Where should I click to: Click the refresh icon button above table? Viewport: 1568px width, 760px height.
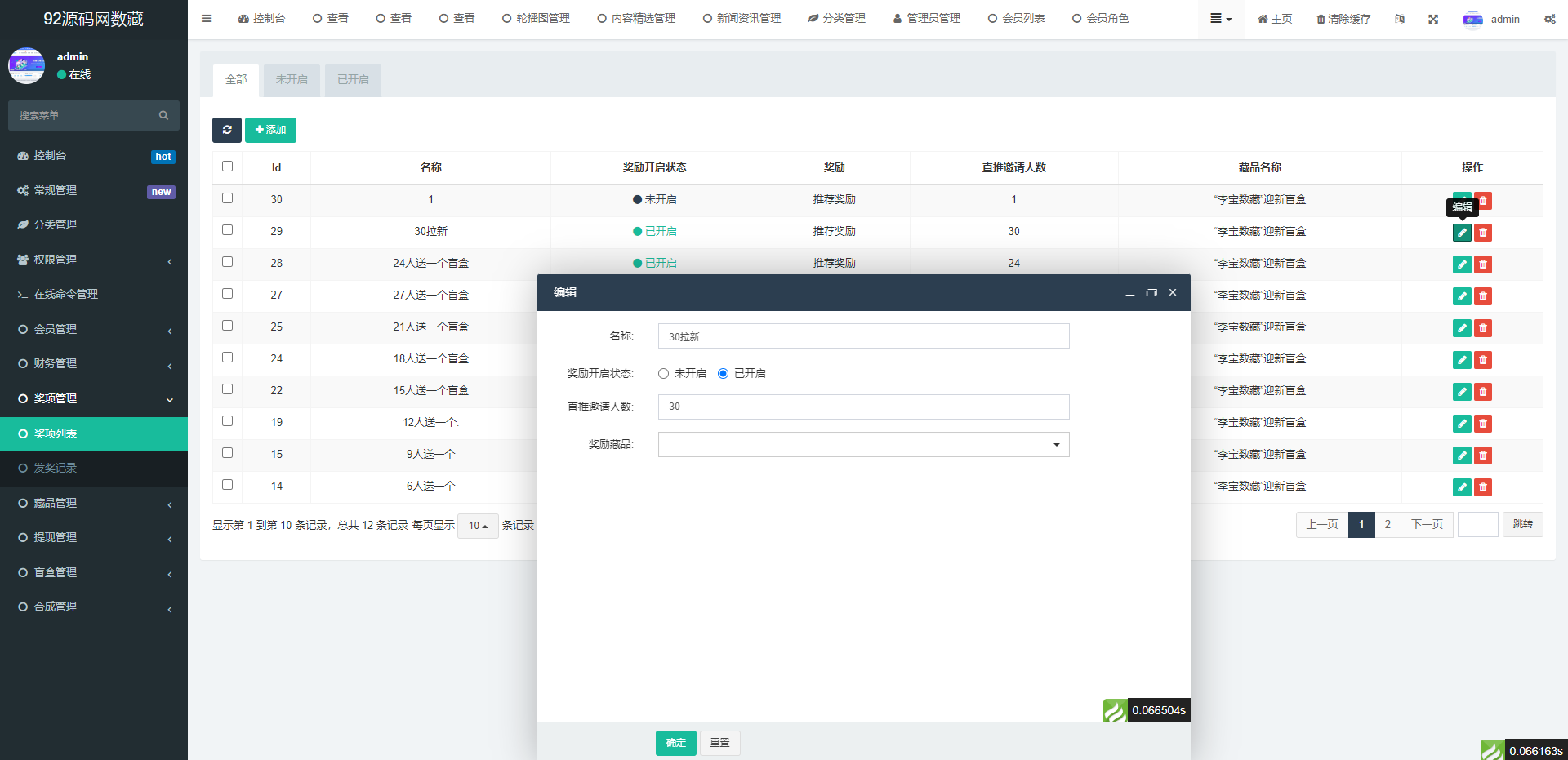[227, 130]
